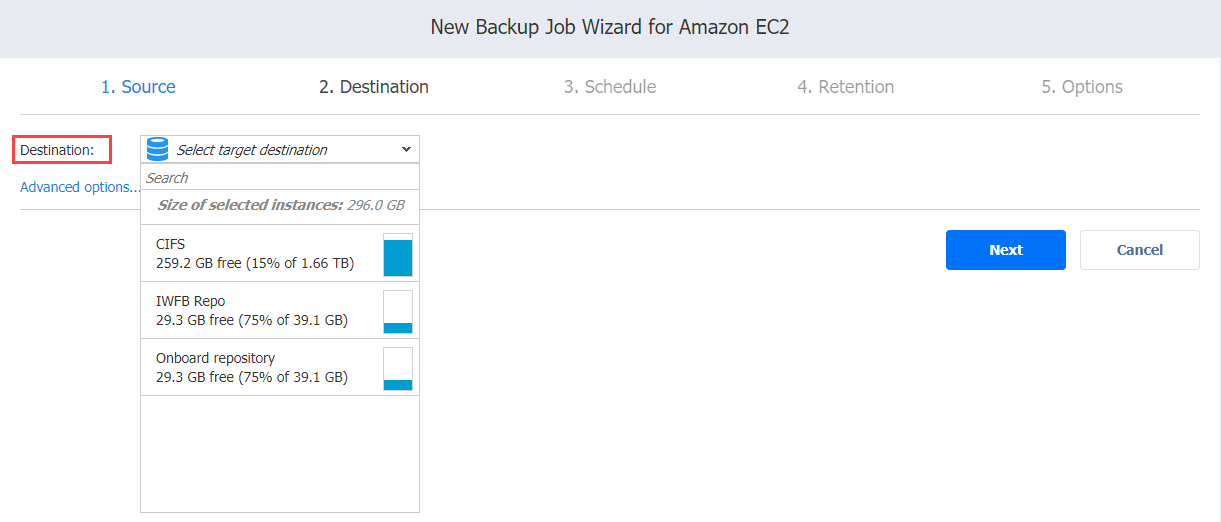Click the IWFB Repo storage usage bar
Viewport: 1221px width, 522px height.
(398, 312)
